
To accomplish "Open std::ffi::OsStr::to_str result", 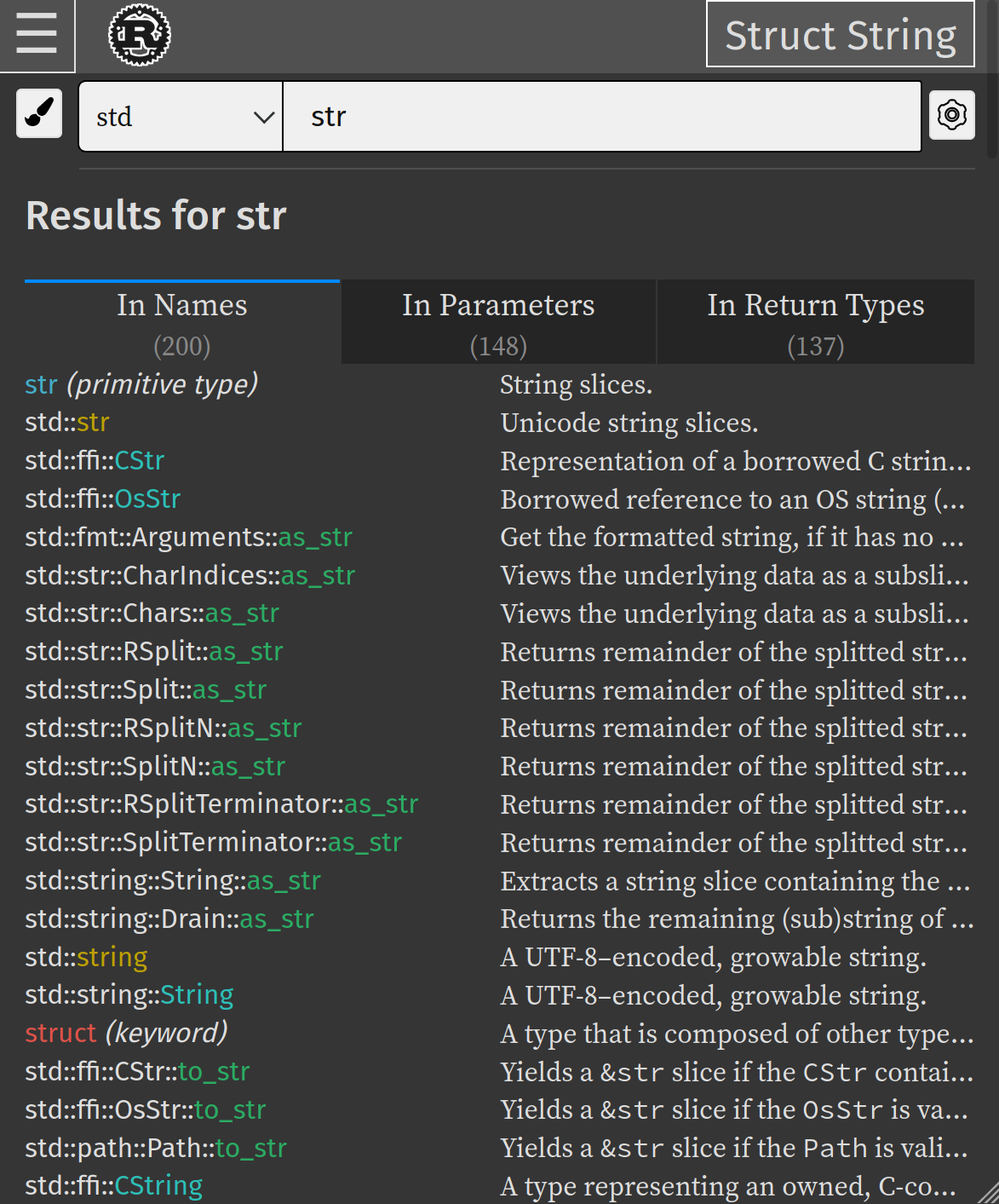I will click(146, 1109).
